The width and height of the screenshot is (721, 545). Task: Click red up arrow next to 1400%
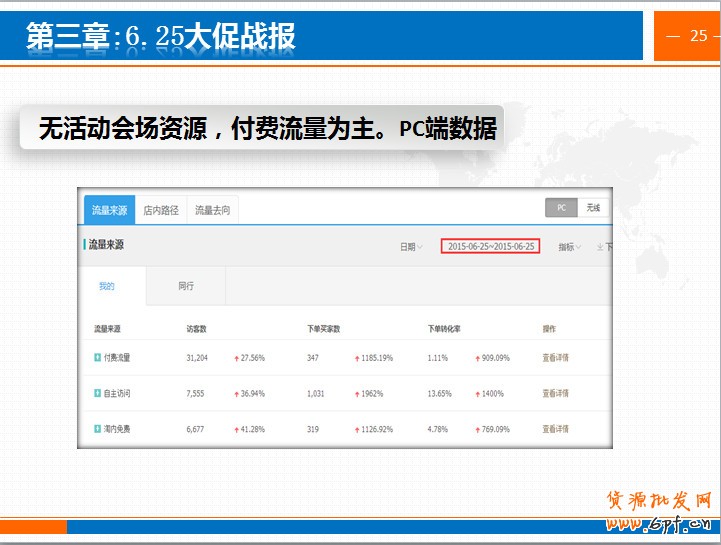click(x=476, y=393)
